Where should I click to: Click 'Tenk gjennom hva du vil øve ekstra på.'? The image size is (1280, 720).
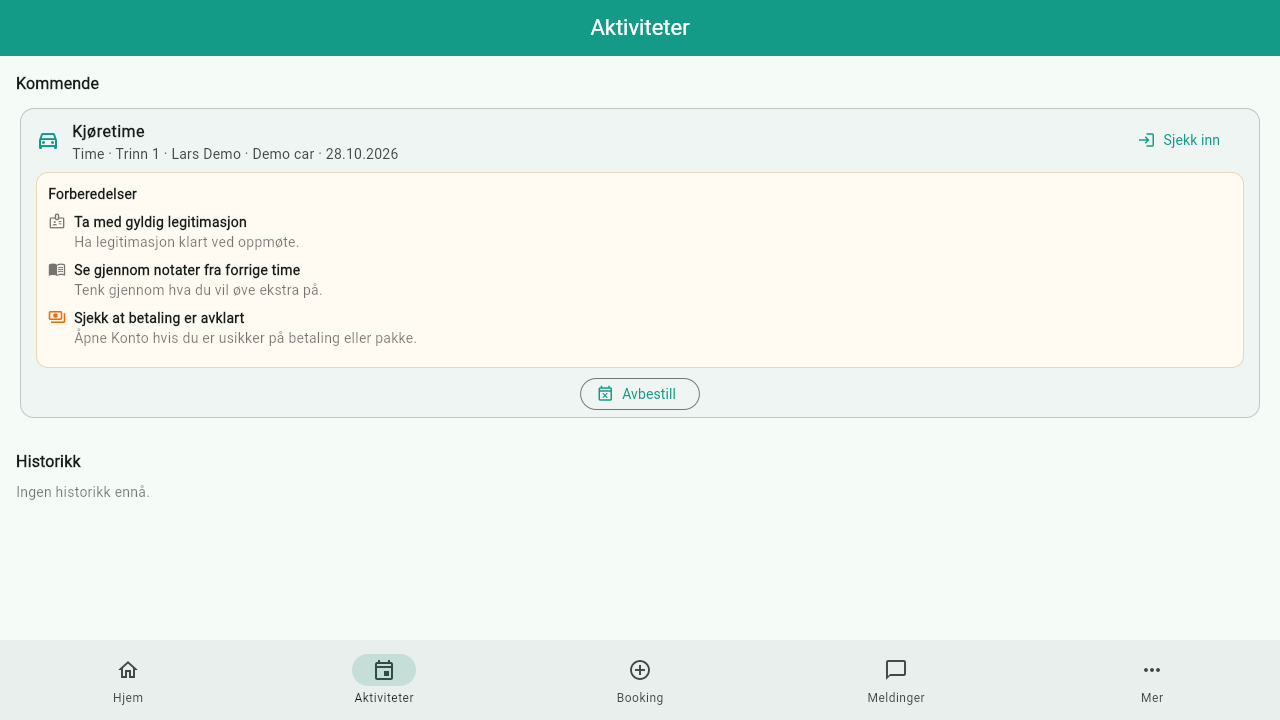coord(198,290)
